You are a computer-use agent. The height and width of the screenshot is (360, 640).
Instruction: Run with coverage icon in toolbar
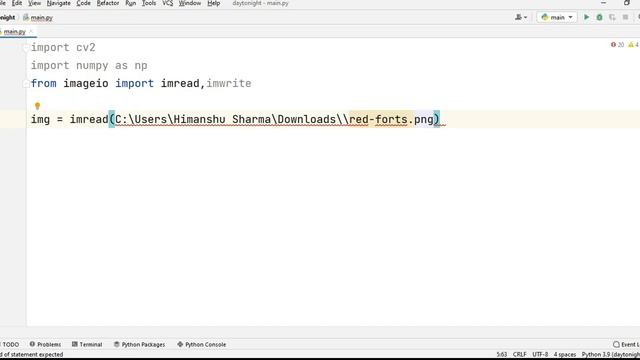click(x=612, y=17)
